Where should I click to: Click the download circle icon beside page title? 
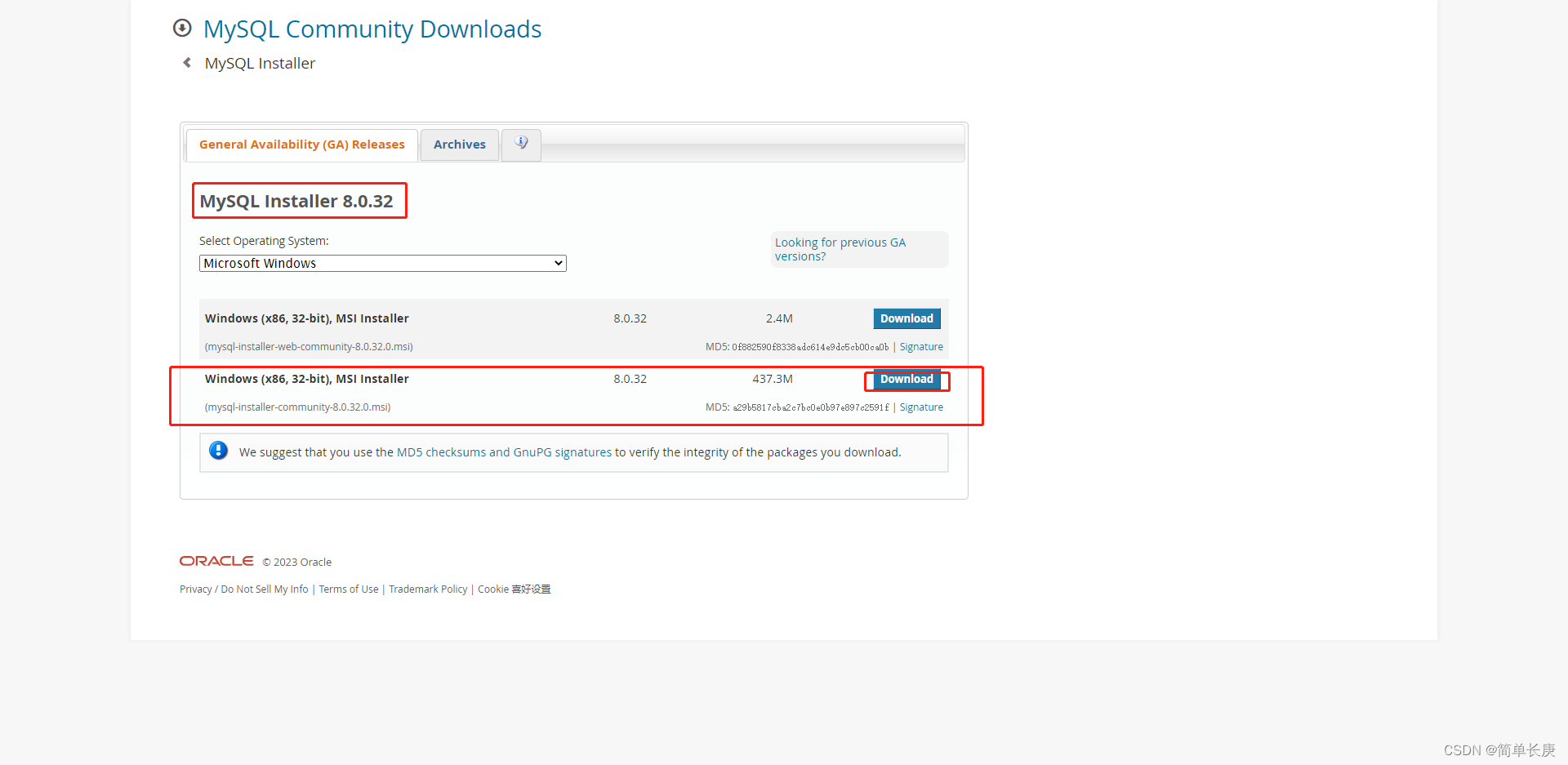coord(182,29)
